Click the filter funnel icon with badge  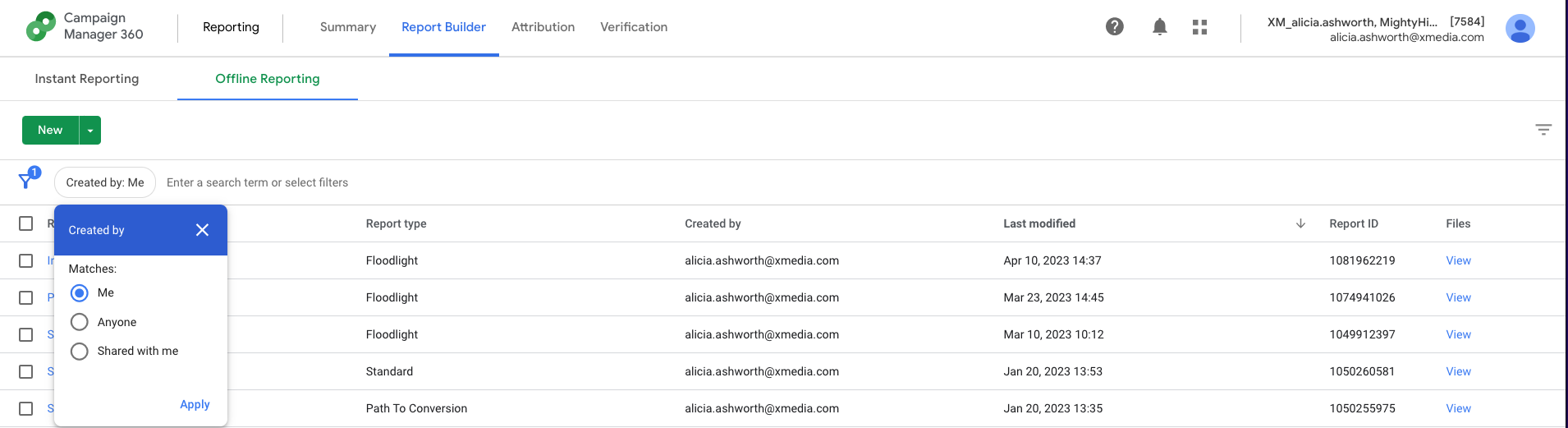[x=28, y=178]
